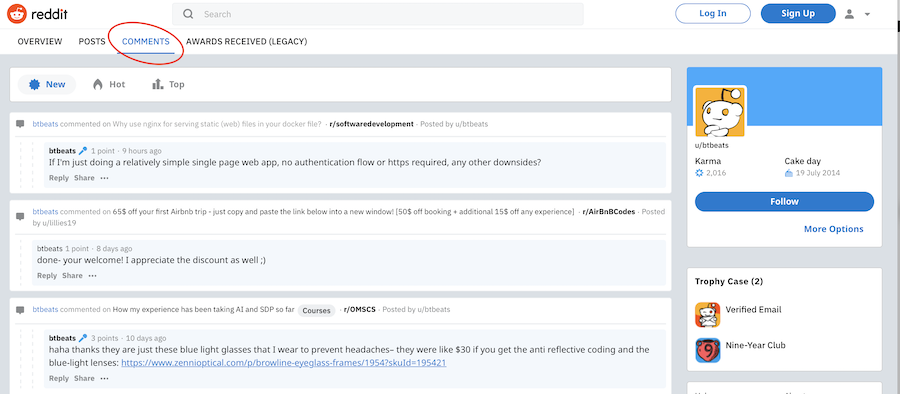Screen dimensions: 900x394
Task: Click the New sort icon
Action: tap(34, 84)
